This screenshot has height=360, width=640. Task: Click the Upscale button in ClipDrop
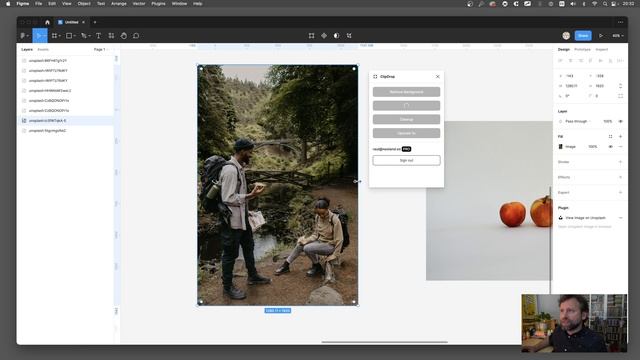[x=406, y=133]
